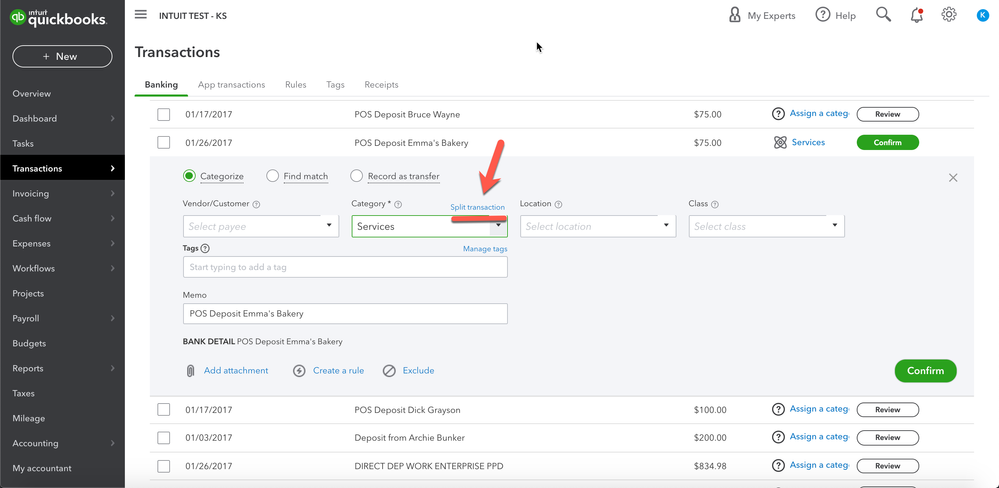Viewport: 999px width, 488px height.
Task: Click Manage tags link
Action: click(485, 248)
